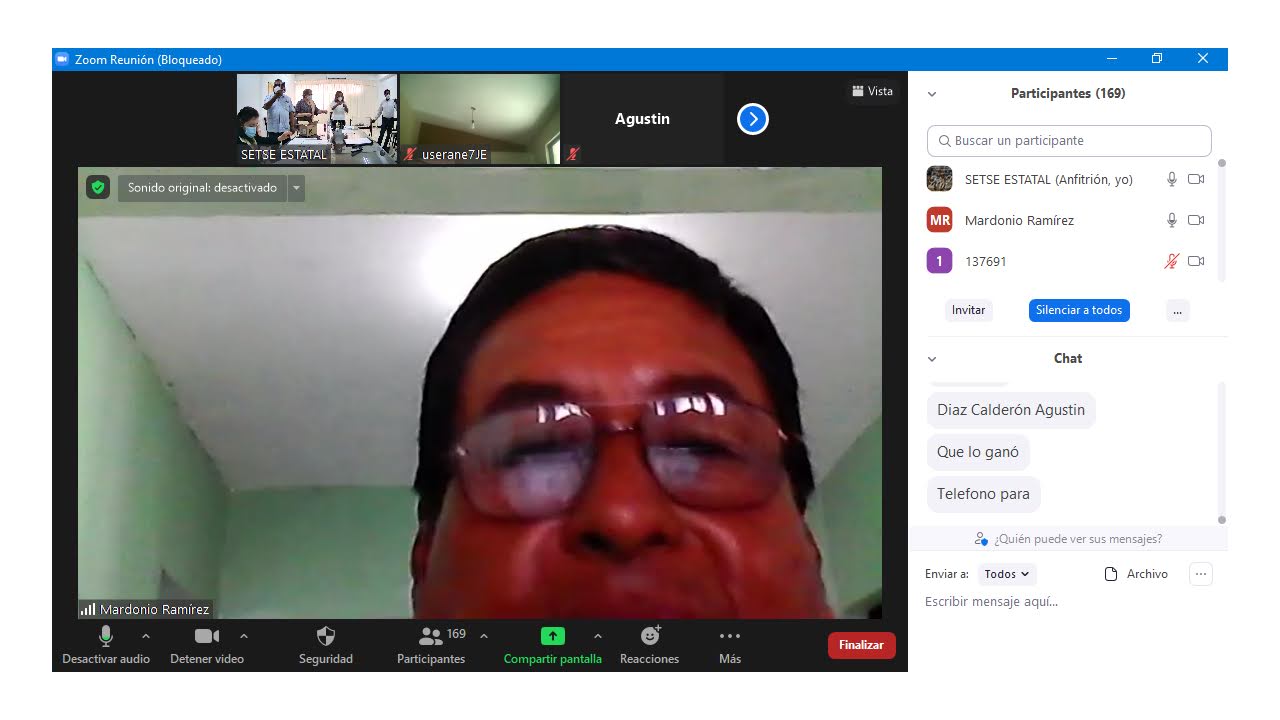Image resolution: width=1280 pixels, height=720 pixels.
Task: Click Invitar button
Action: point(968,310)
